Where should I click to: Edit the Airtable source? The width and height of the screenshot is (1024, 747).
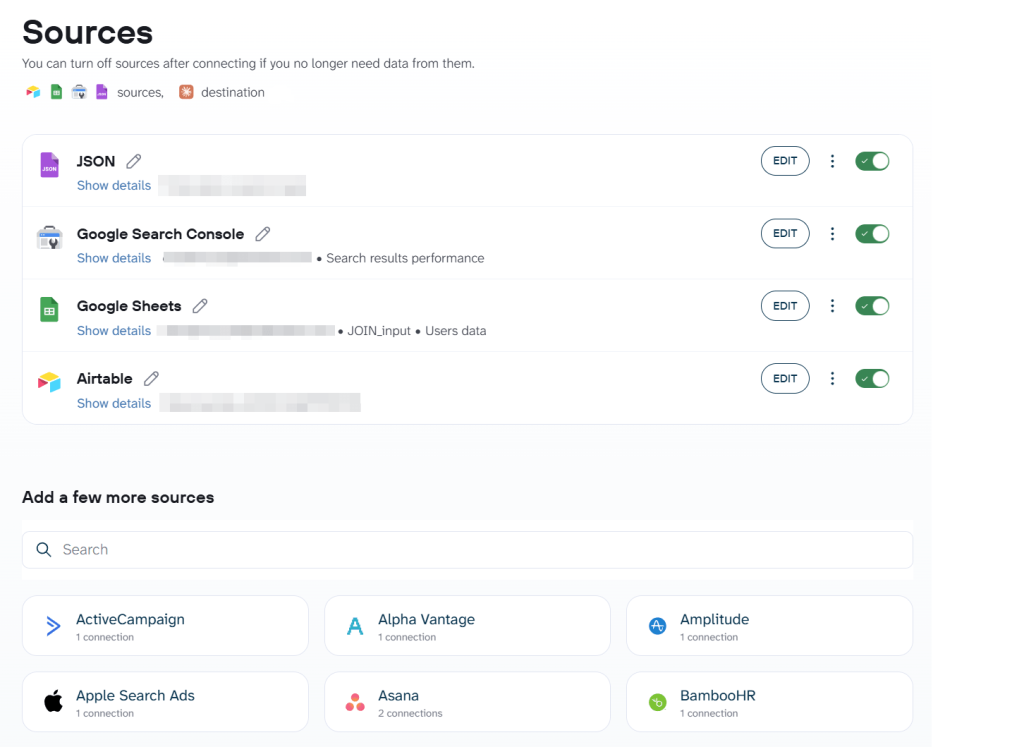pos(785,378)
